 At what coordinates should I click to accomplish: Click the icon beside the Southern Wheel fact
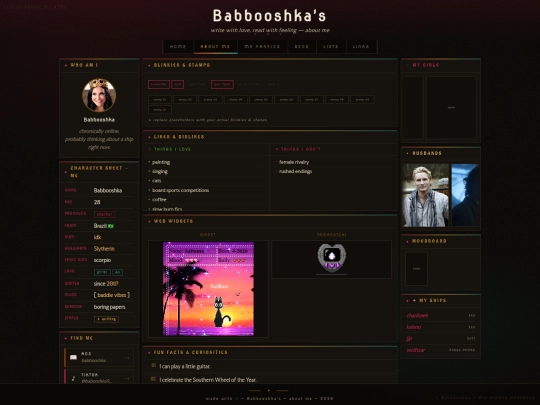click(154, 379)
